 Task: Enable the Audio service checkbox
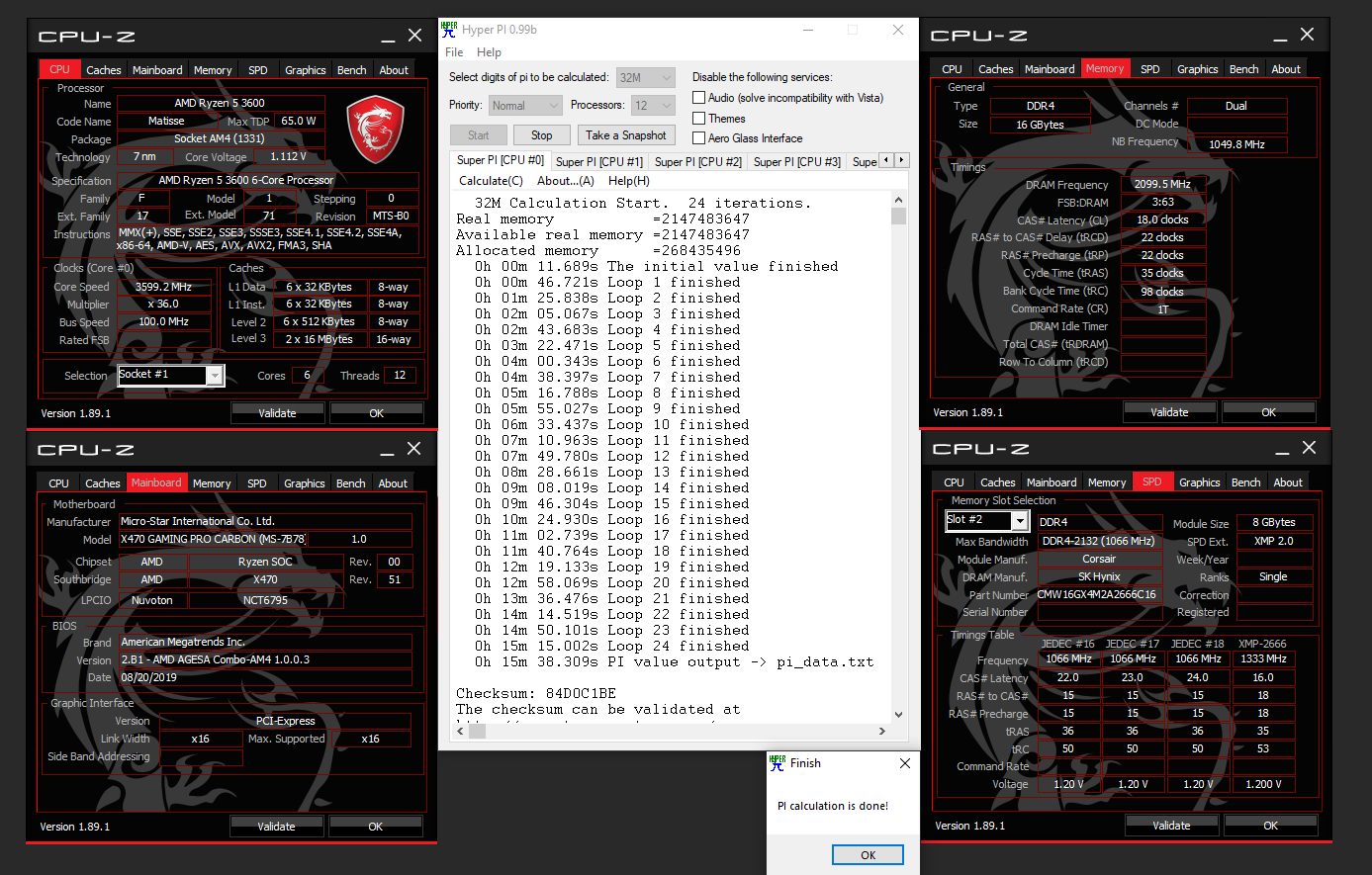(699, 98)
